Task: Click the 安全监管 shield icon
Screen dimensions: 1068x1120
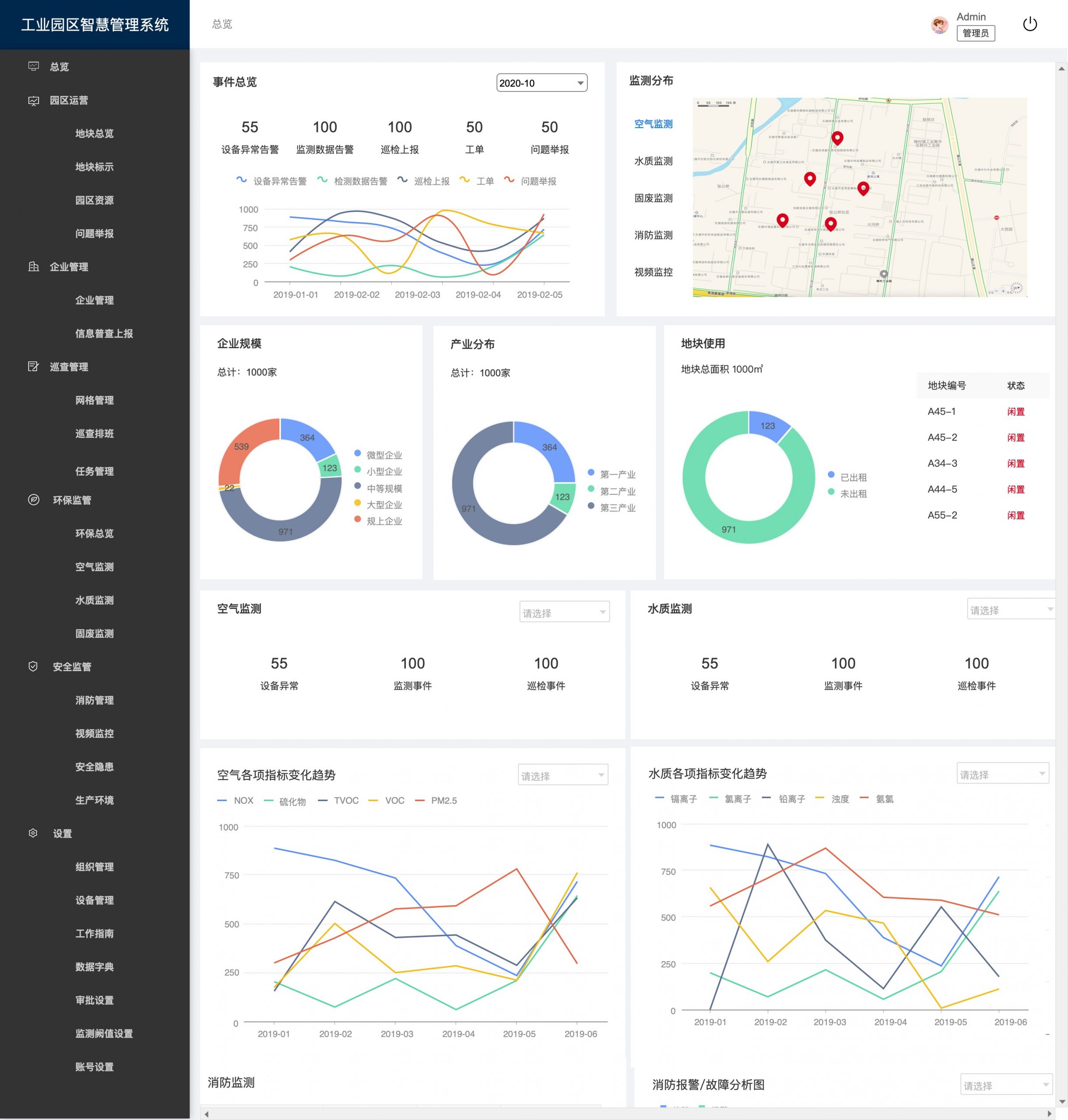Action: (x=34, y=666)
